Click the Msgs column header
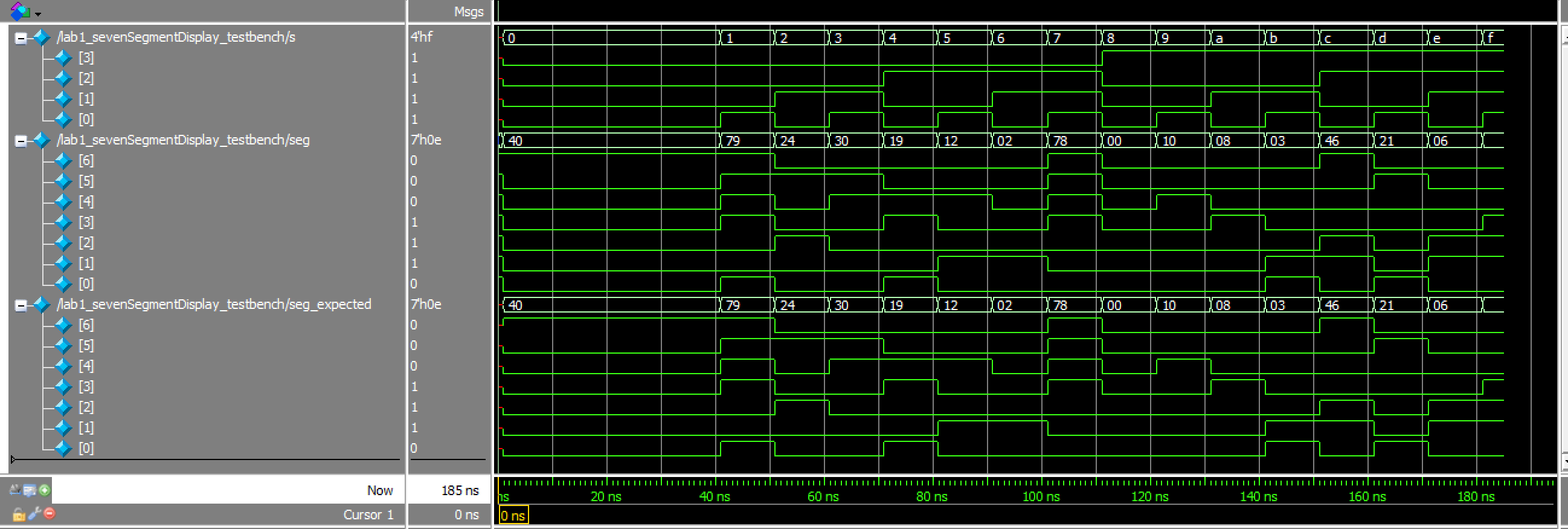 tap(468, 11)
